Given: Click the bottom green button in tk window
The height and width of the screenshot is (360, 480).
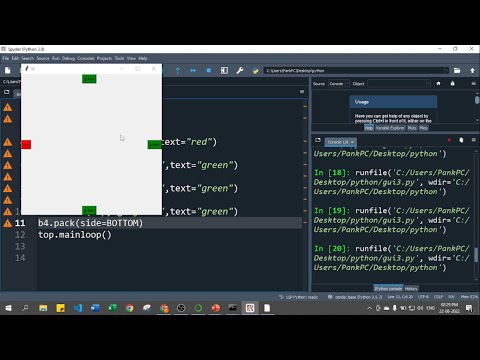Looking at the screenshot, I should click(x=89, y=210).
